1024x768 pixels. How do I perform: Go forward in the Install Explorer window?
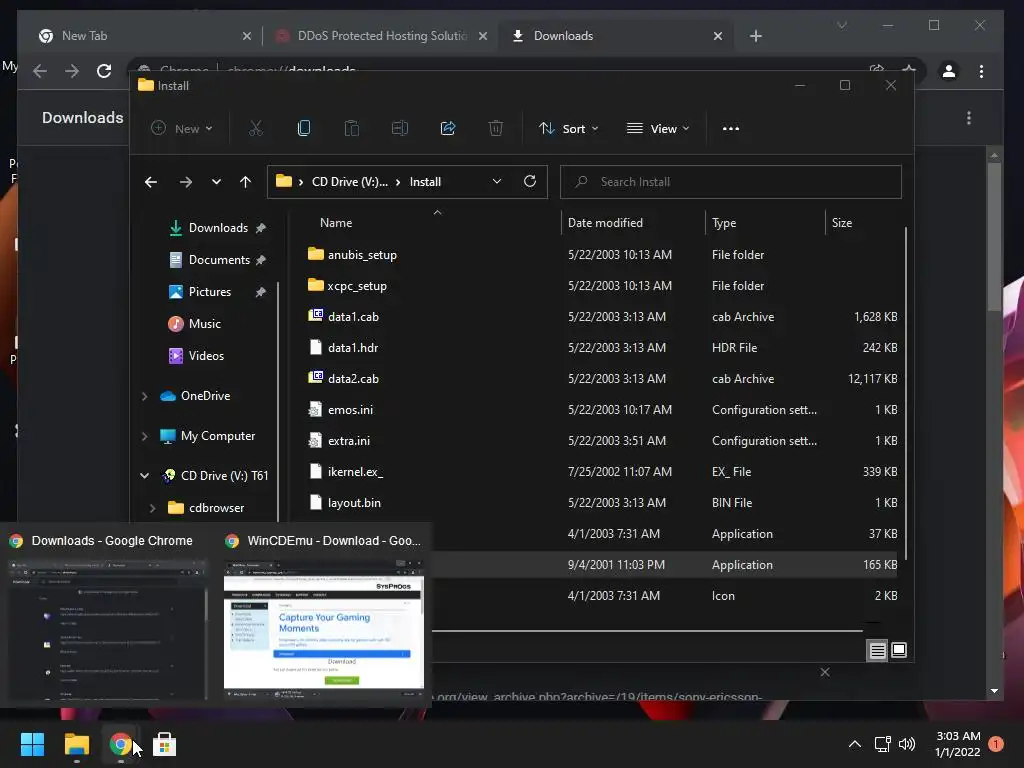click(186, 182)
